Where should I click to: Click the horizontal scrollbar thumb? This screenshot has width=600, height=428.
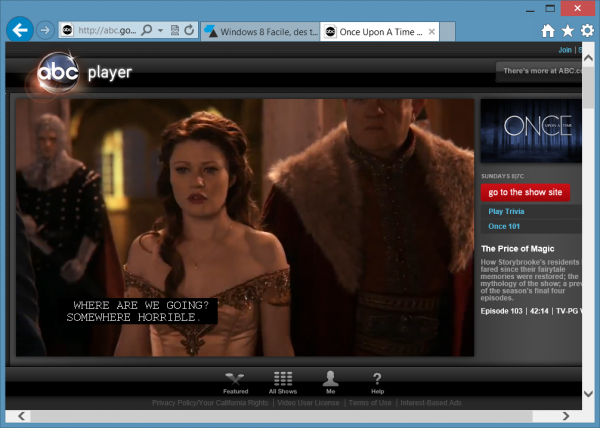(x=282, y=416)
